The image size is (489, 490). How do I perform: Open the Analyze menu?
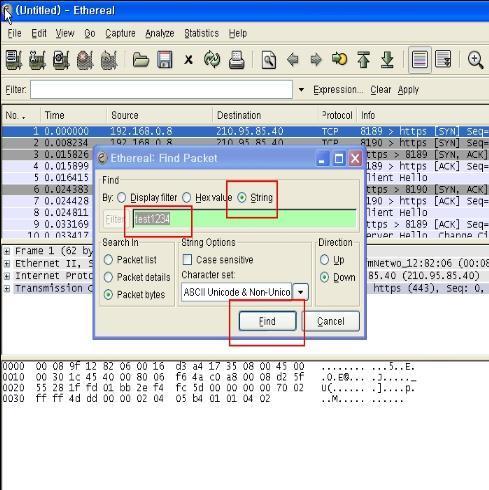[x=160, y=33]
